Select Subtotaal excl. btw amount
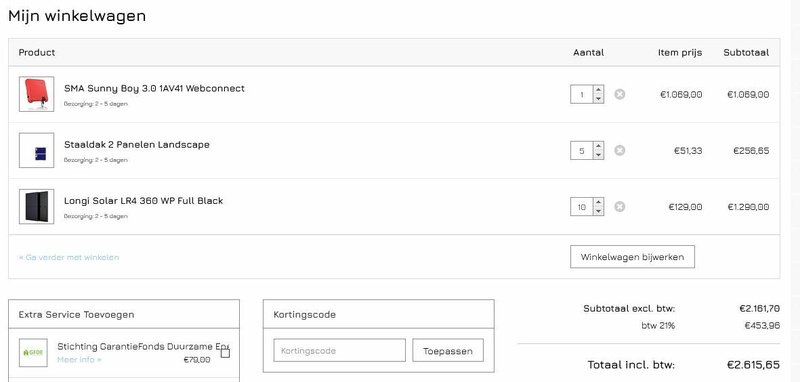 coord(759,308)
